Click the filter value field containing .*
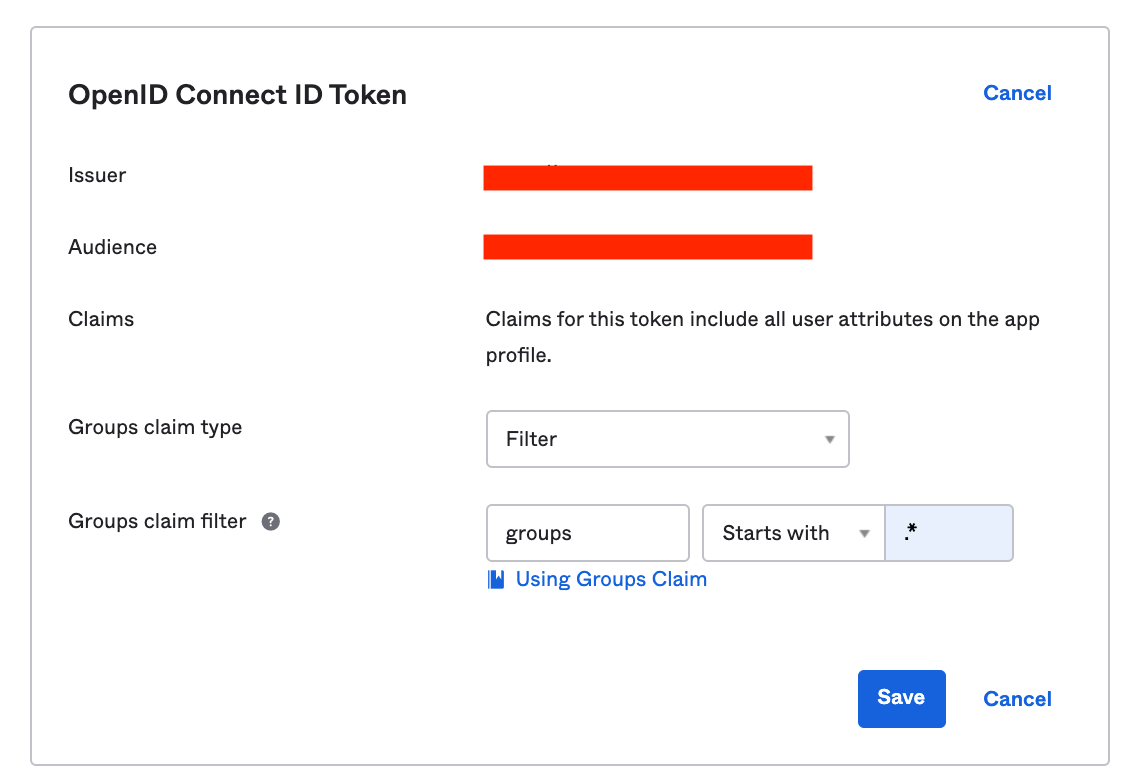Screen dimensions: 1144x782 949,533
